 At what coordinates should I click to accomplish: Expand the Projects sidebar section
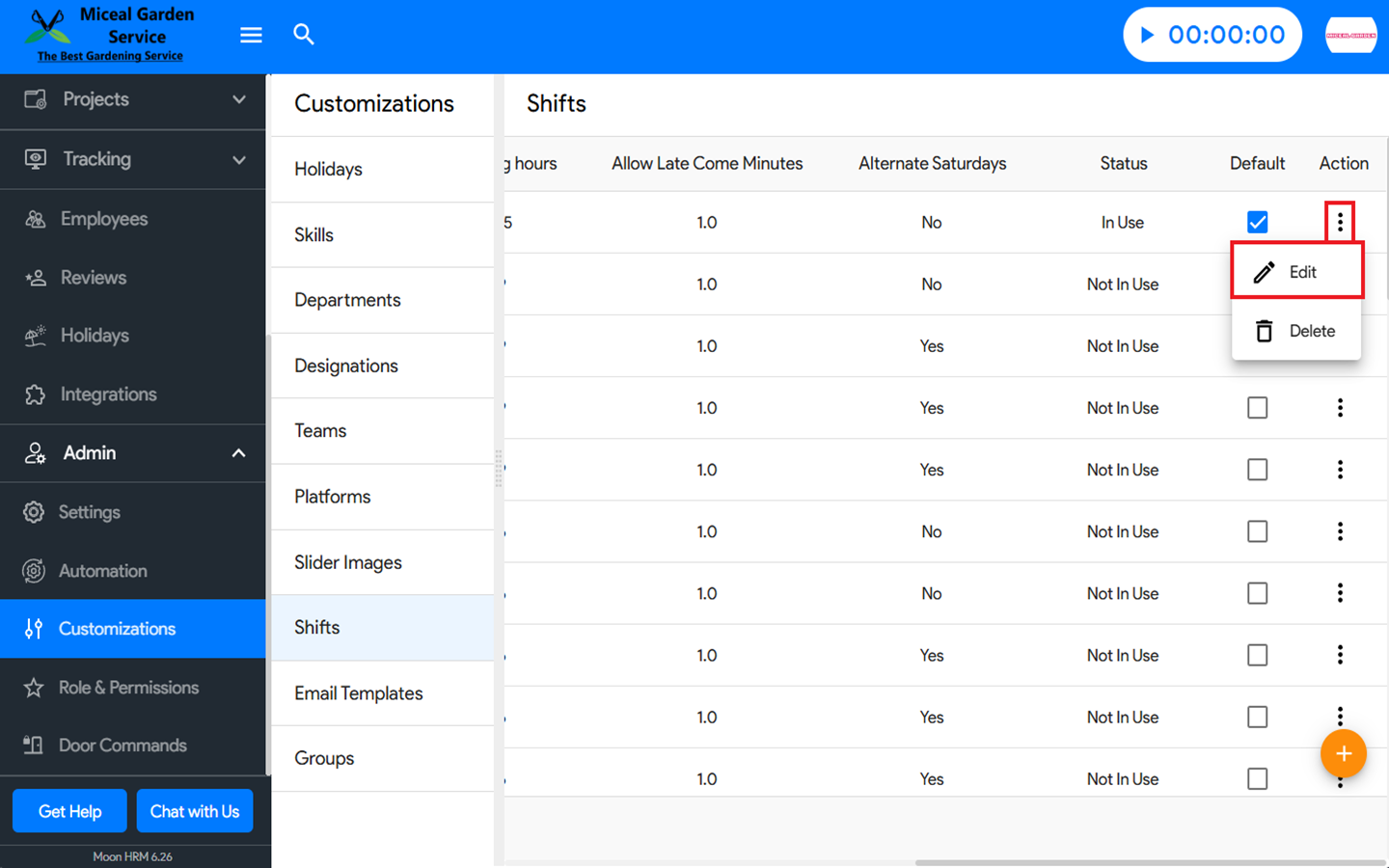tap(238, 99)
